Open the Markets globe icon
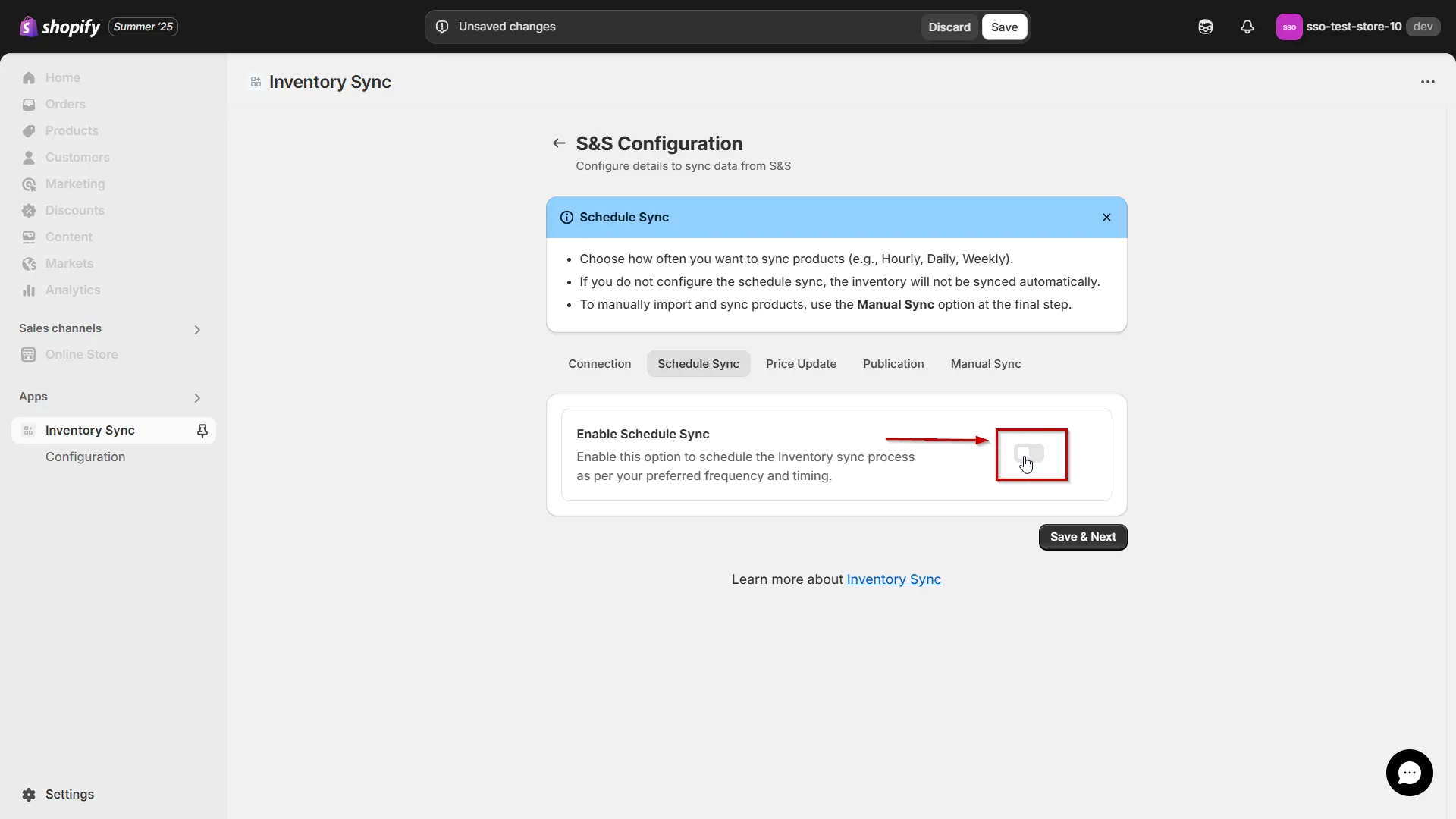1456x819 pixels. (x=29, y=264)
